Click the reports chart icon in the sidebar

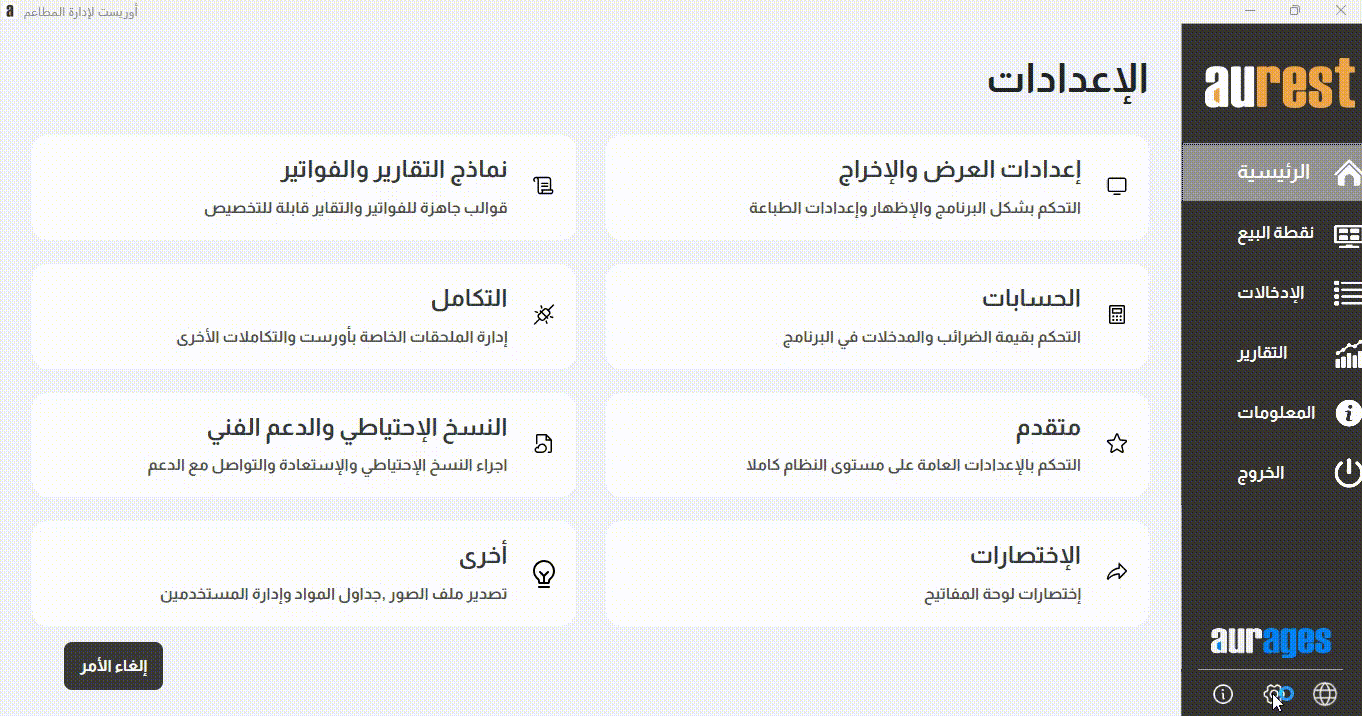[1348, 353]
